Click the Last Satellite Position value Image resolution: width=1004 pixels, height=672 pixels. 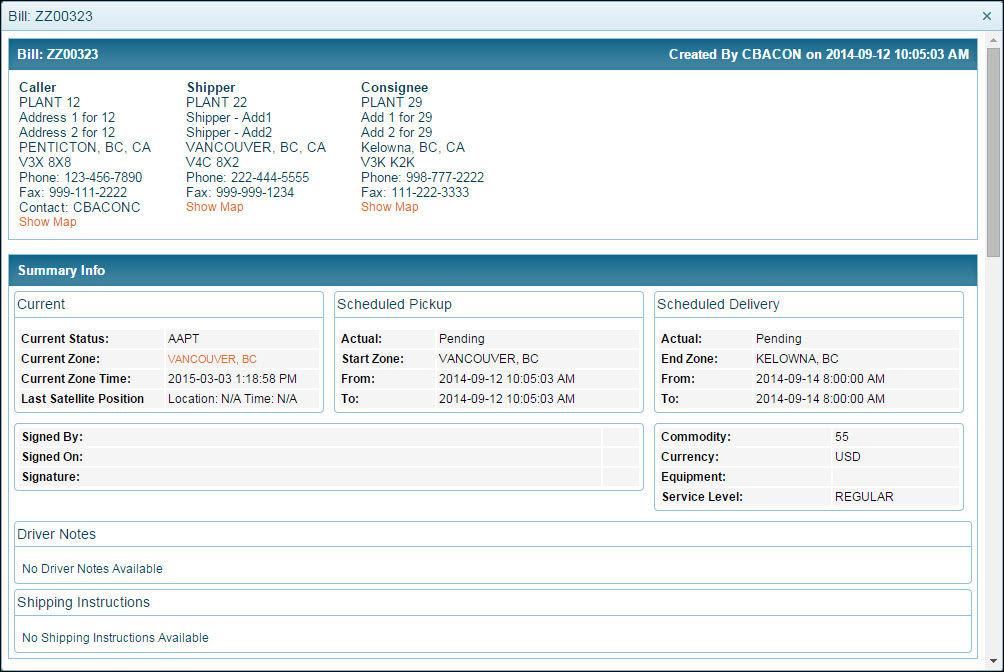[x=232, y=399]
